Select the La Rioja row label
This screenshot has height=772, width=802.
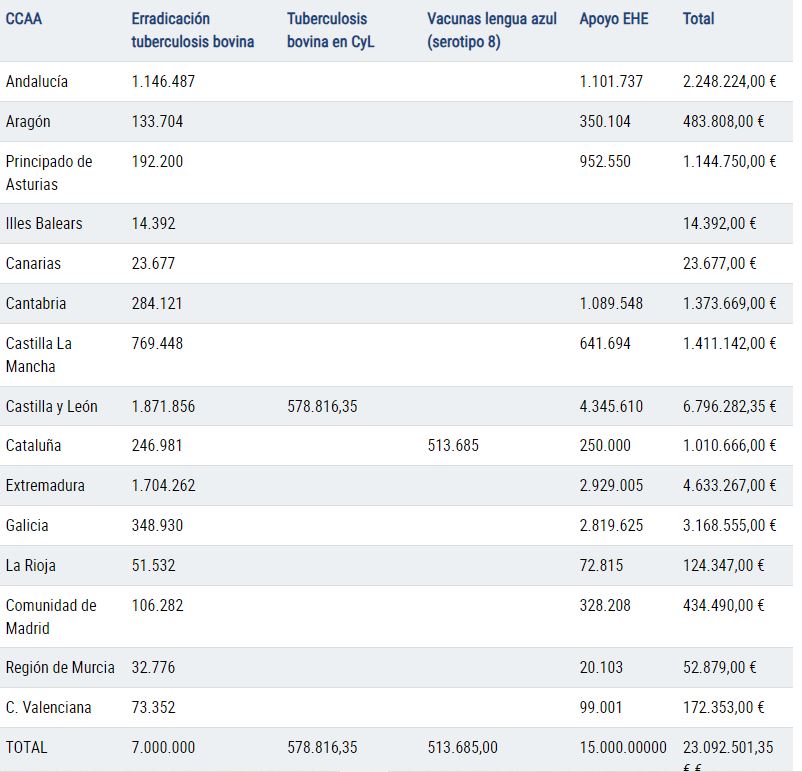[31, 566]
